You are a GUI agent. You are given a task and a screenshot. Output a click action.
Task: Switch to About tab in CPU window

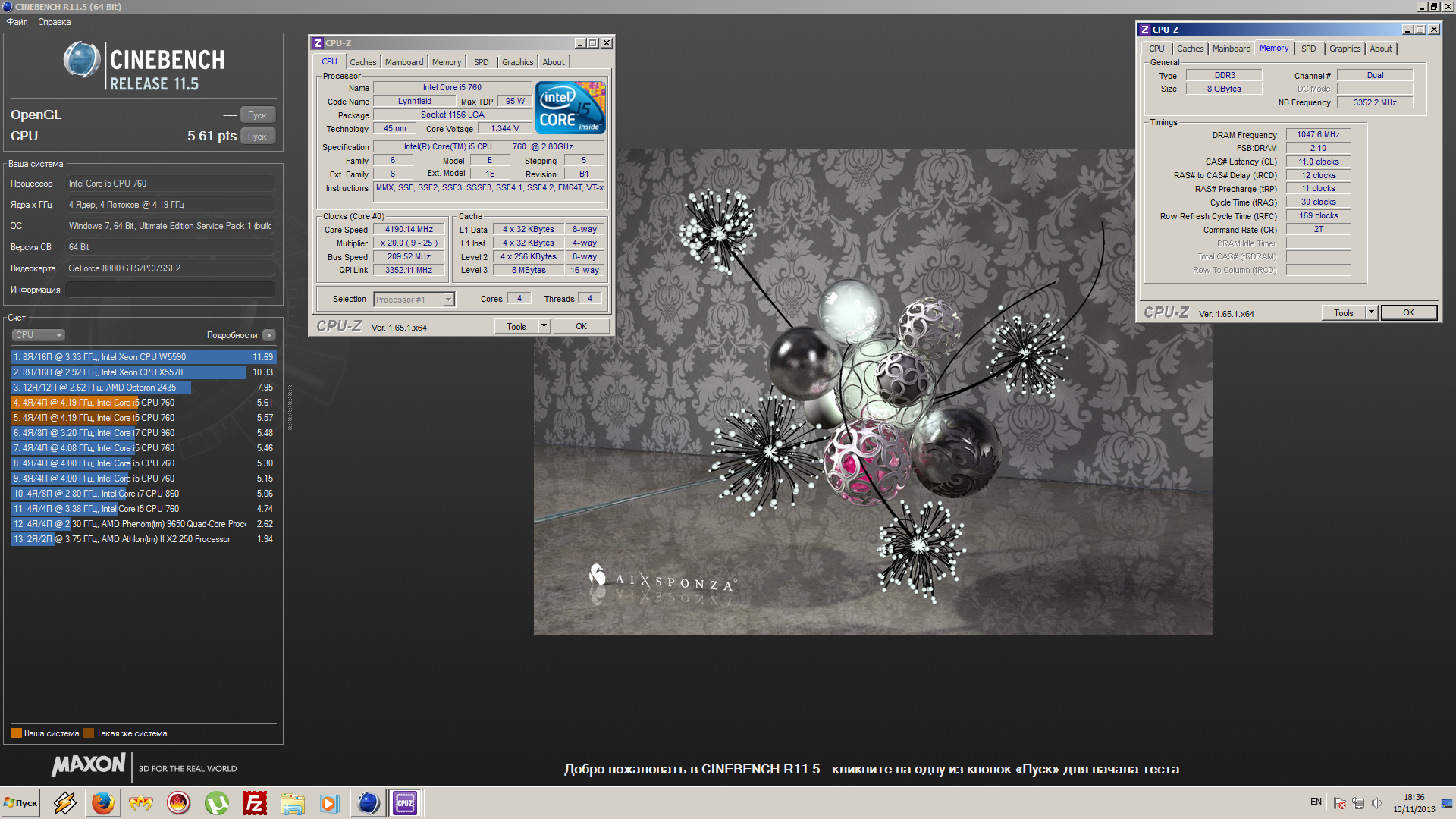pos(554,62)
